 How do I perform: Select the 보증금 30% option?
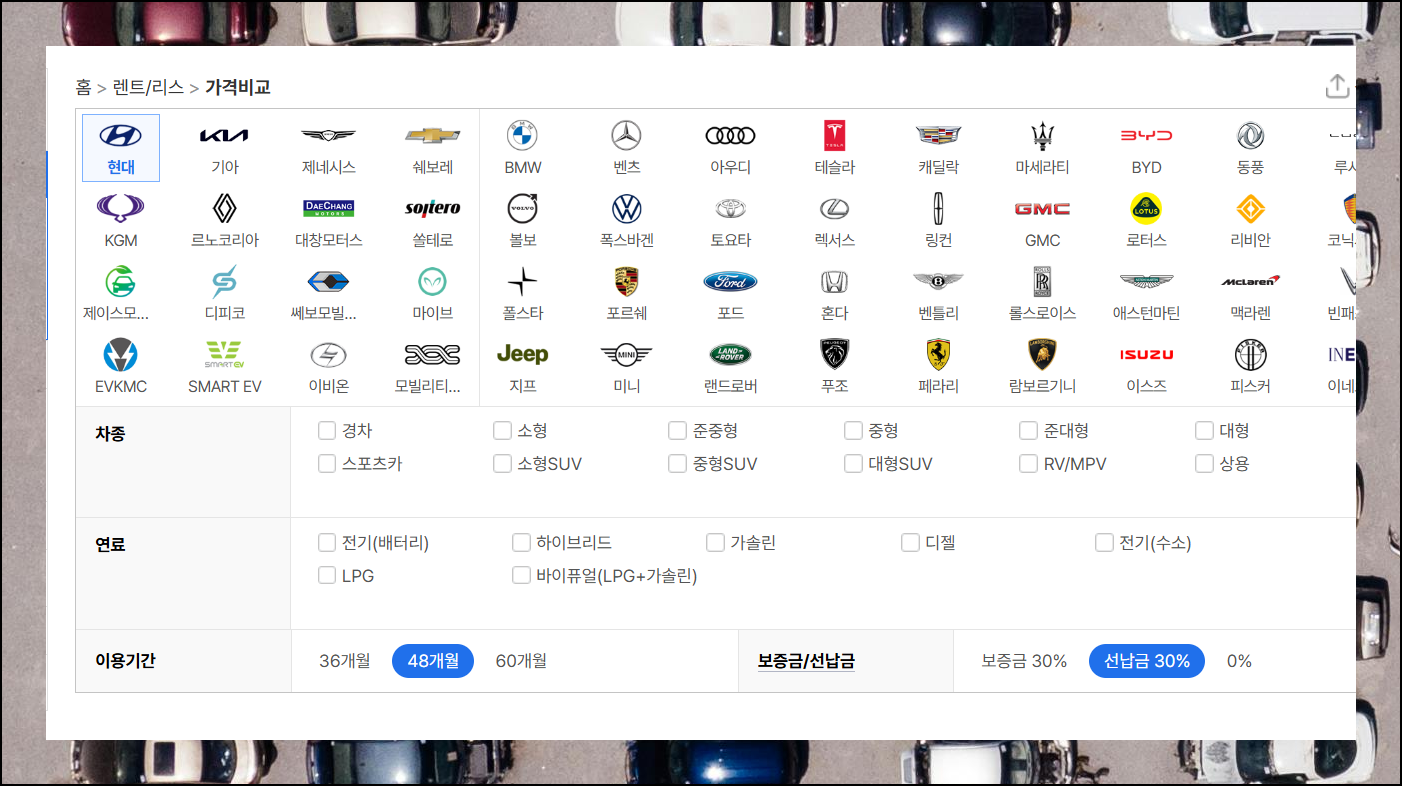(x=1024, y=661)
